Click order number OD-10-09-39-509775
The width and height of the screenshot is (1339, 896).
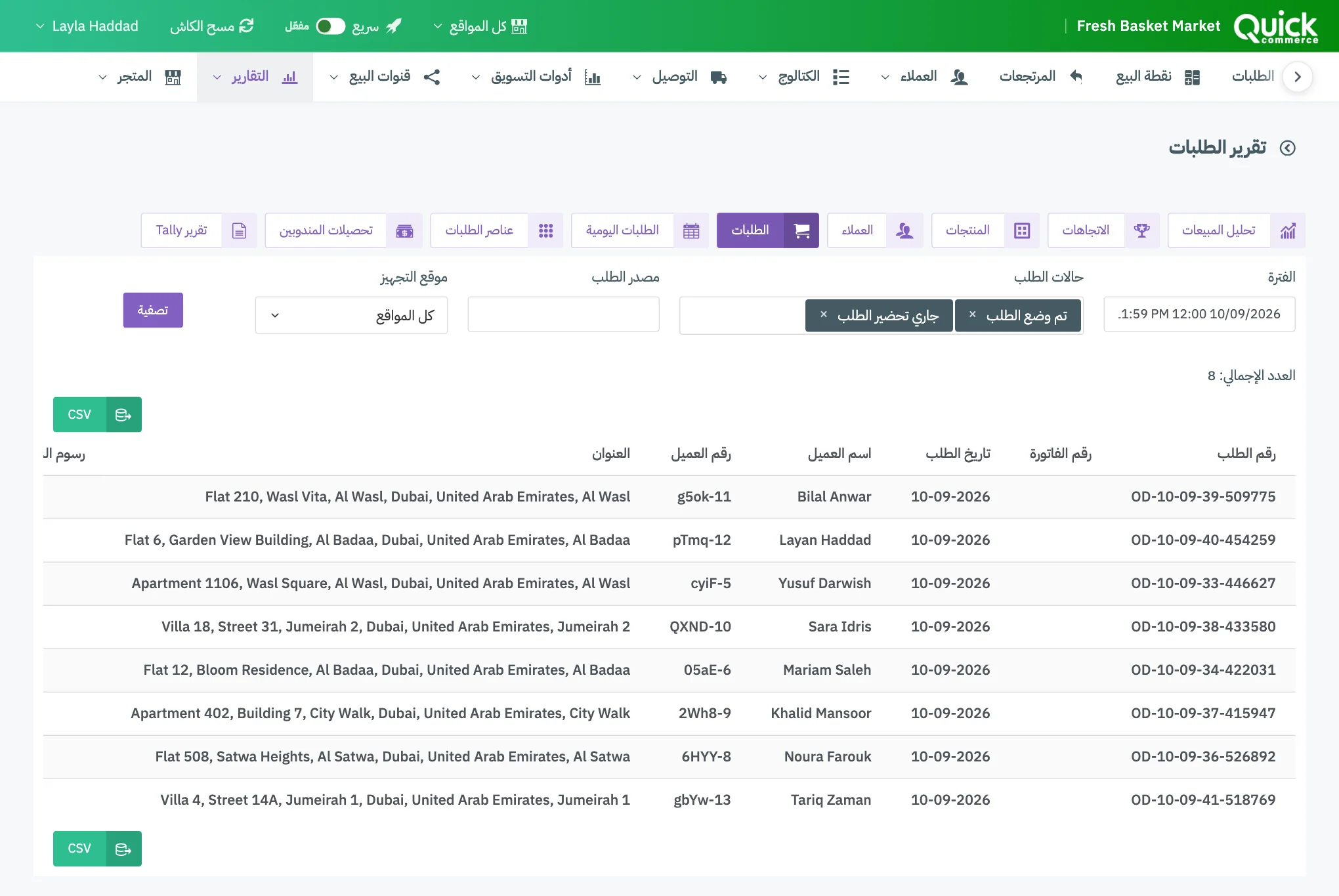coord(1203,497)
